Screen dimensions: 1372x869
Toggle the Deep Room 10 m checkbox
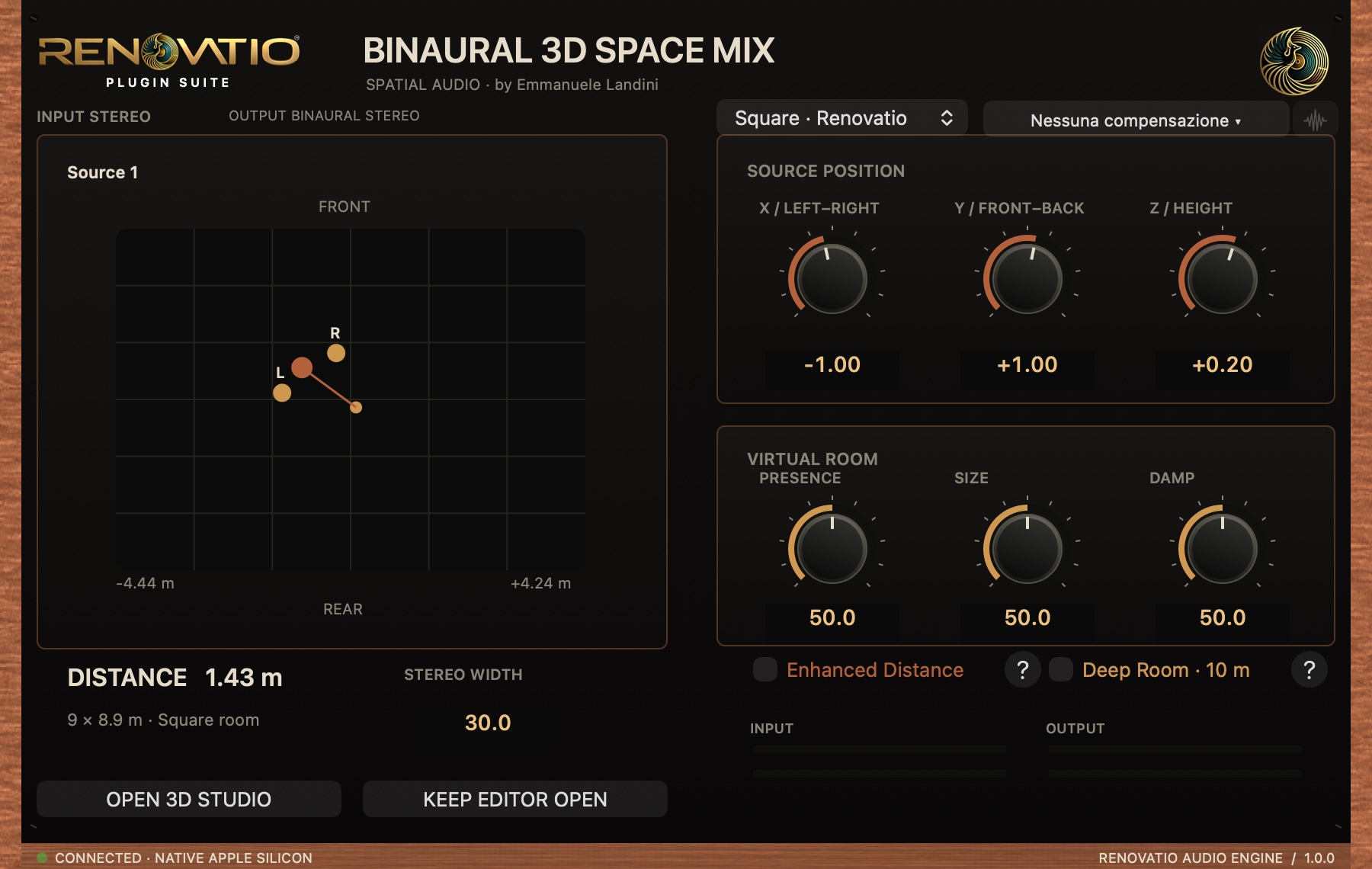[1061, 669]
